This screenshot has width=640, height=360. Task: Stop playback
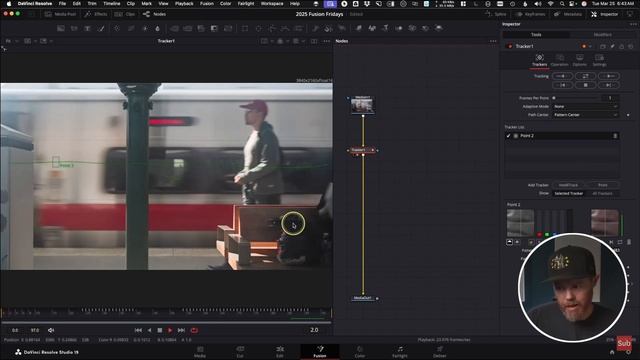tap(160, 330)
